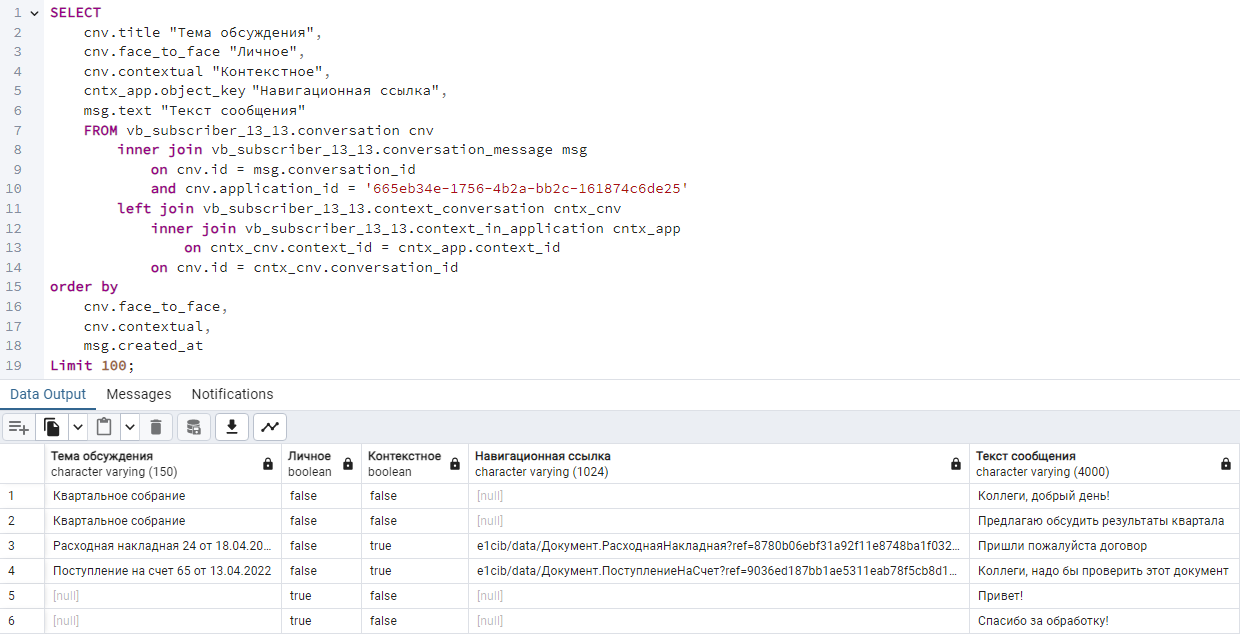Click lock icon in Контекстное column header
Screen dimensions: 1240x634
pyautogui.click(x=455, y=464)
